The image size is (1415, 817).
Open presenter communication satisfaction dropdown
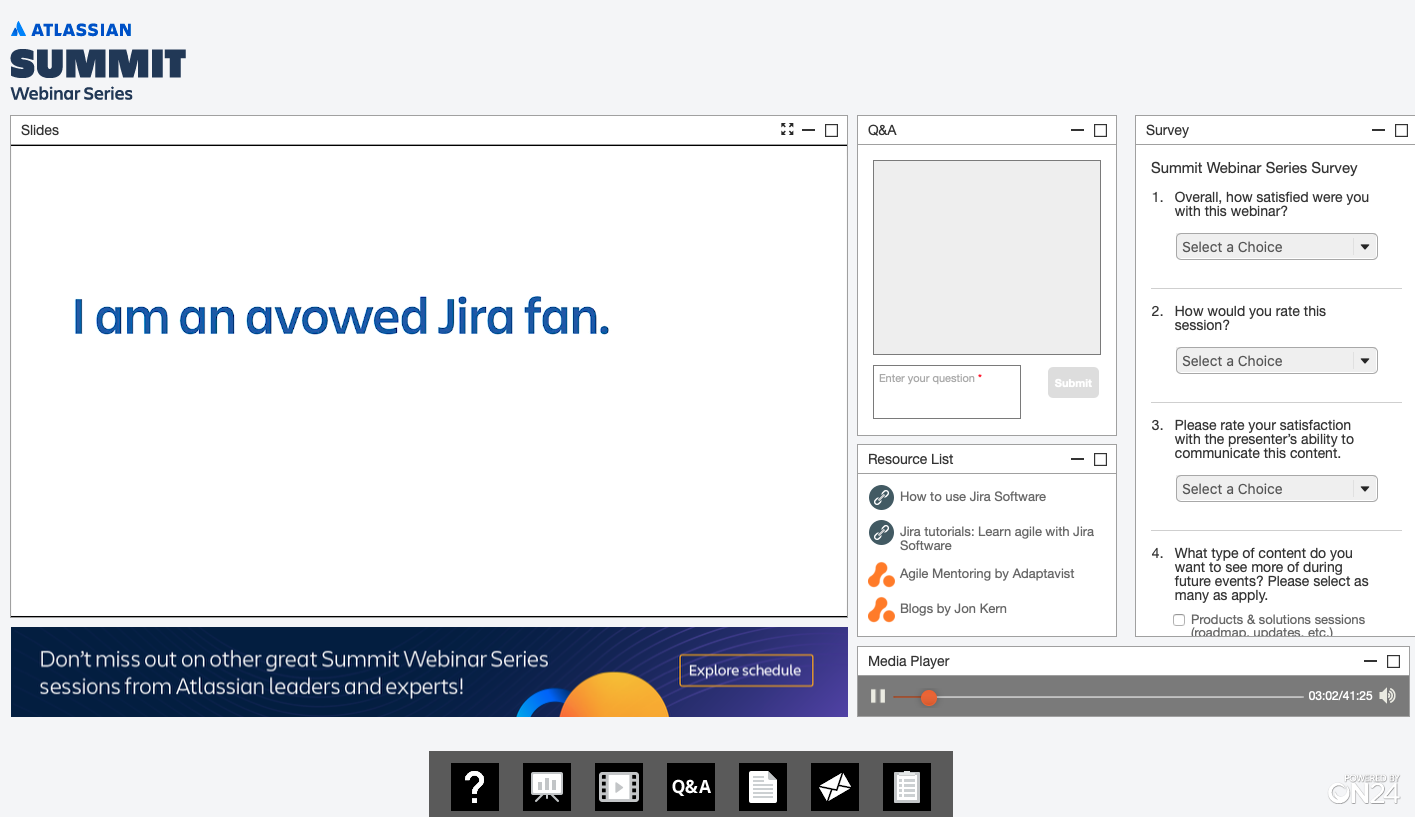tap(1277, 489)
